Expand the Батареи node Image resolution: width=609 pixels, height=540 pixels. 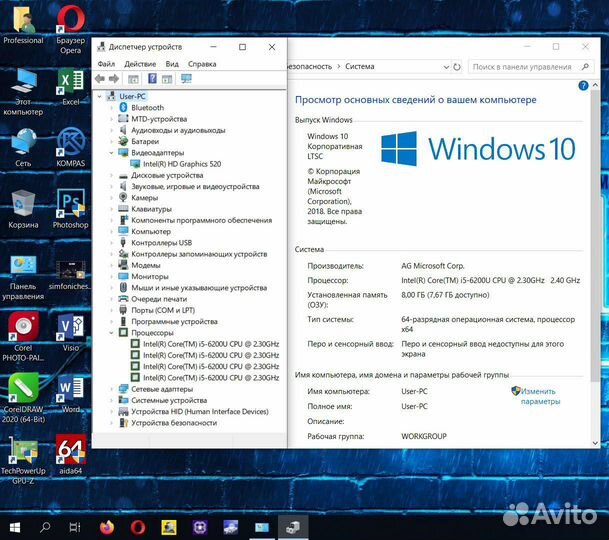111,141
